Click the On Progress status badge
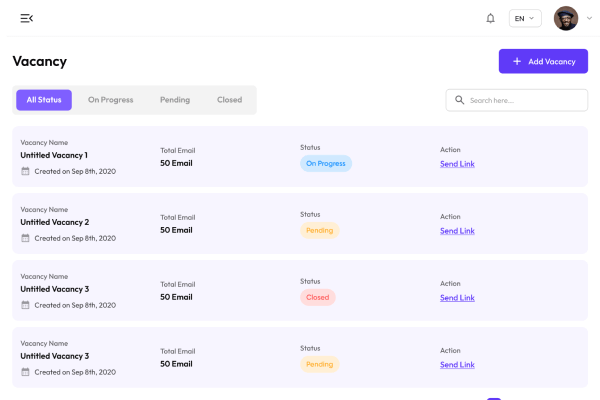Viewport: 600px width, 400px height. 326,163
